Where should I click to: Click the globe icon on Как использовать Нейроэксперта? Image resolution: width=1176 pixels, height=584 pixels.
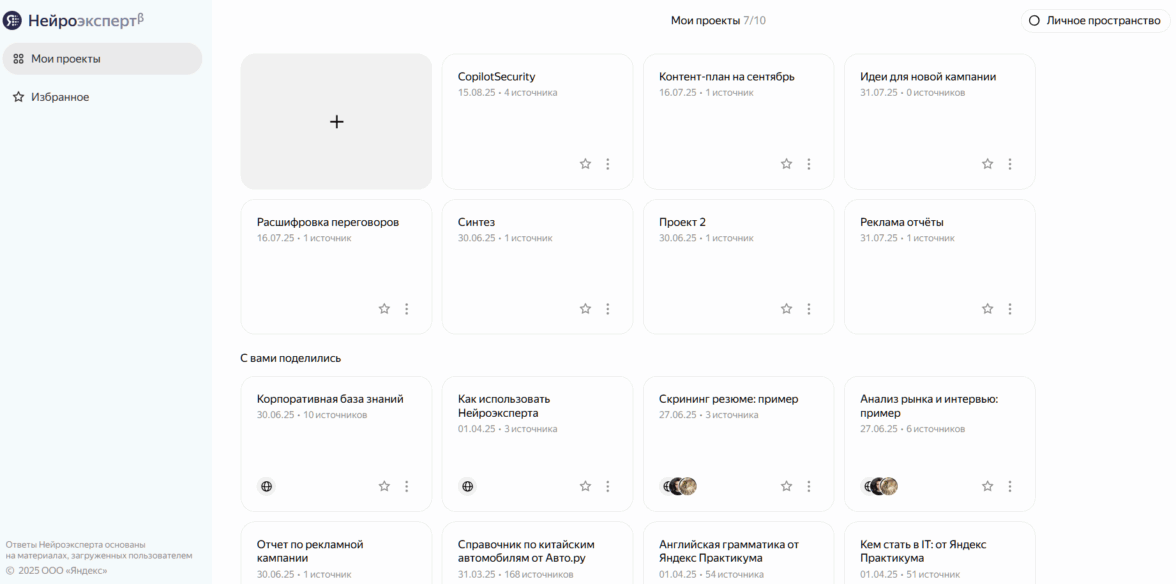tap(467, 486)
